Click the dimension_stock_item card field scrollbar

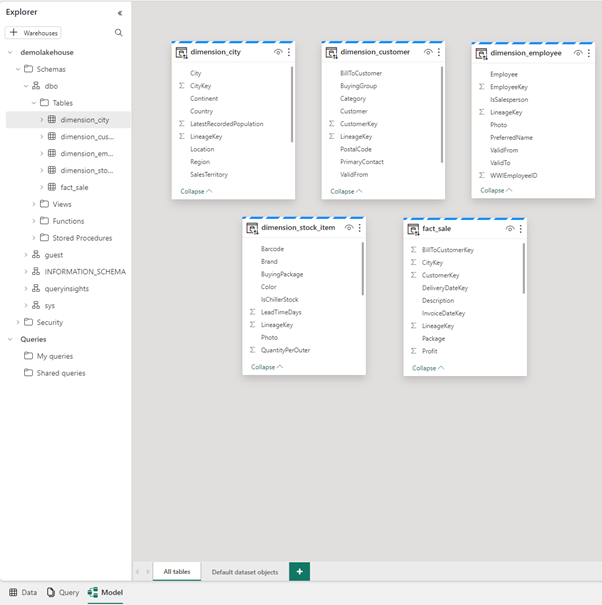363,269
